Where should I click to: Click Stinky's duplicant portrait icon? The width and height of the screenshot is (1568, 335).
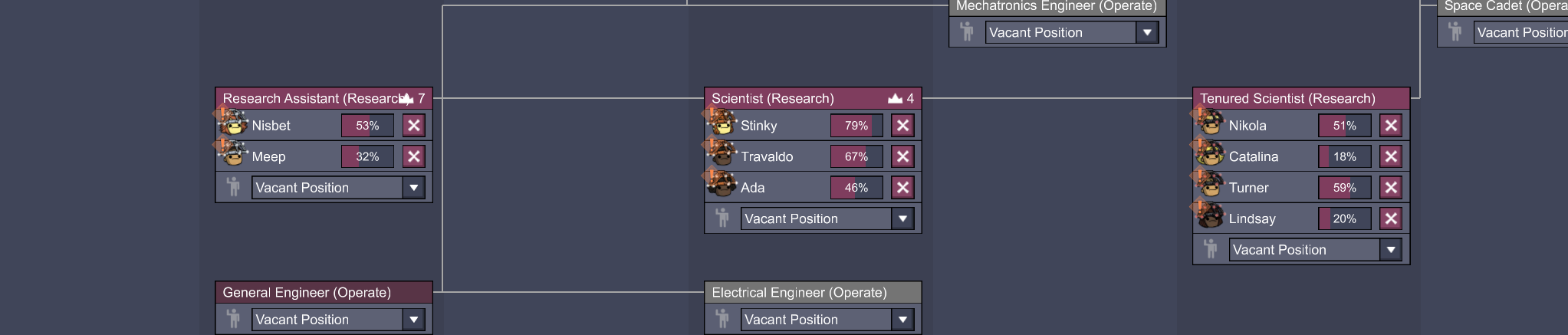pyautogui.click(x=722, y=124)
